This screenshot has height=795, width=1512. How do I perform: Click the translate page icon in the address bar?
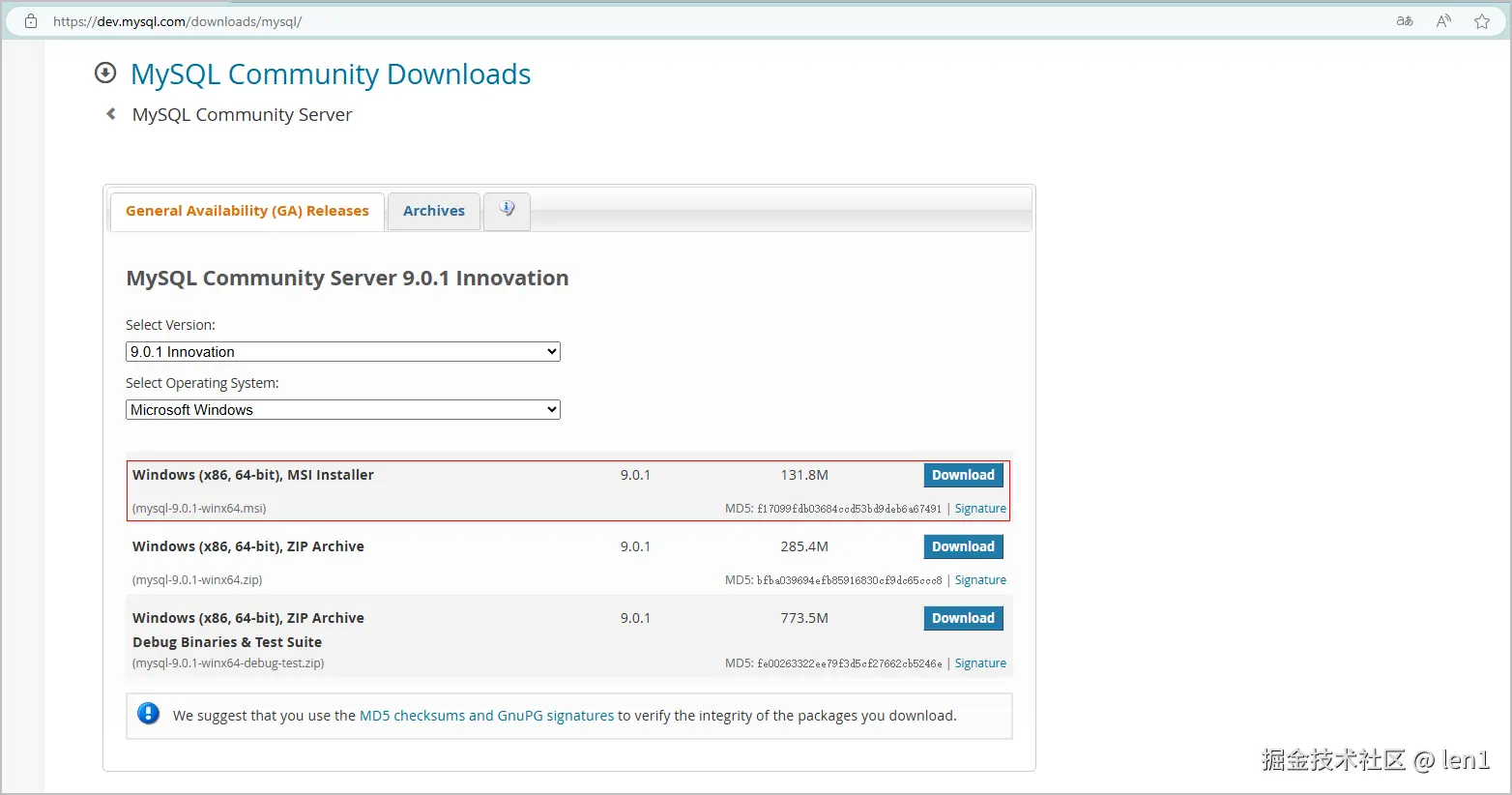point(1405,21)
